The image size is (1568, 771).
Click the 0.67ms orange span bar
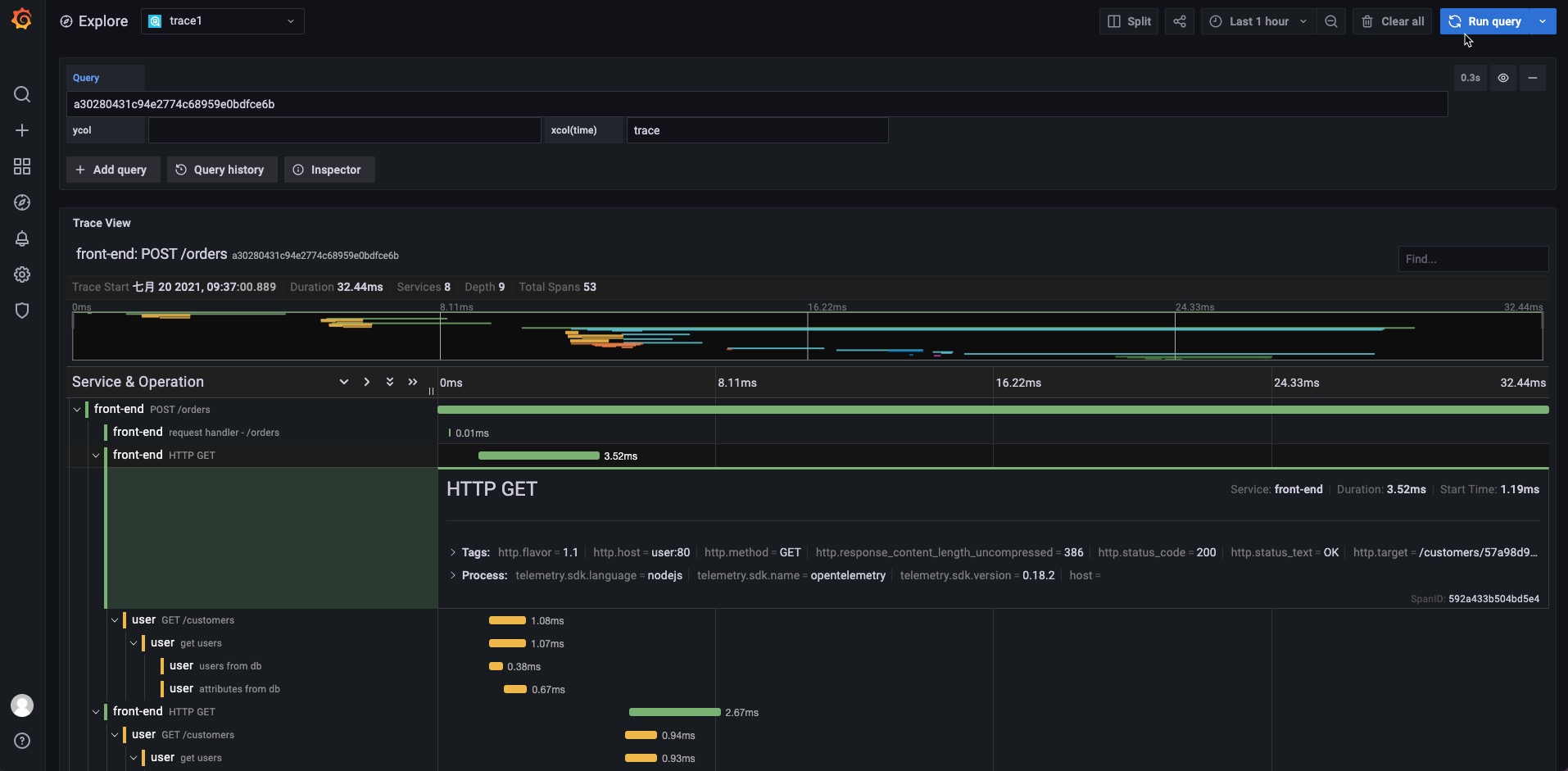[x=515, y=689]
